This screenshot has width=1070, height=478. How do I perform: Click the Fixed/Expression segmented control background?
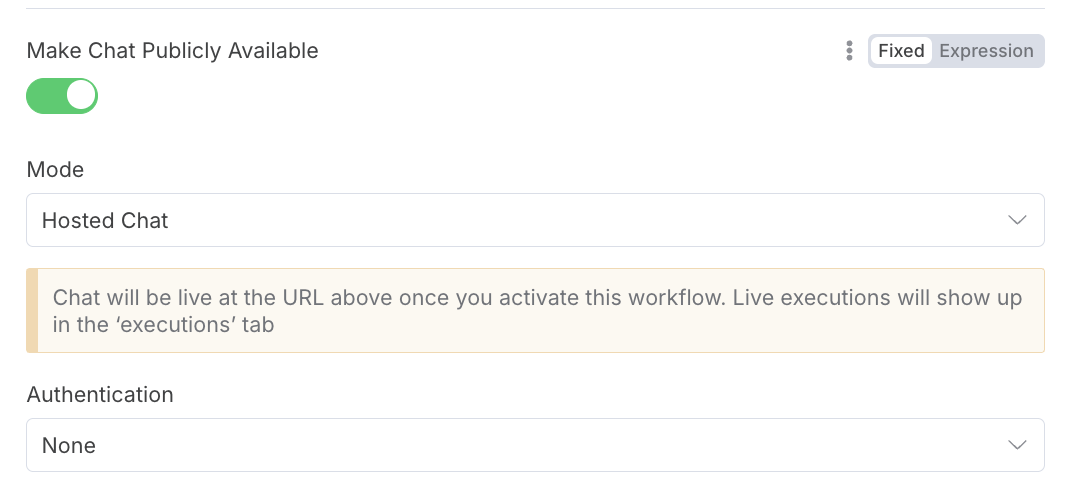pyautogui.click(x=956, y=51)
